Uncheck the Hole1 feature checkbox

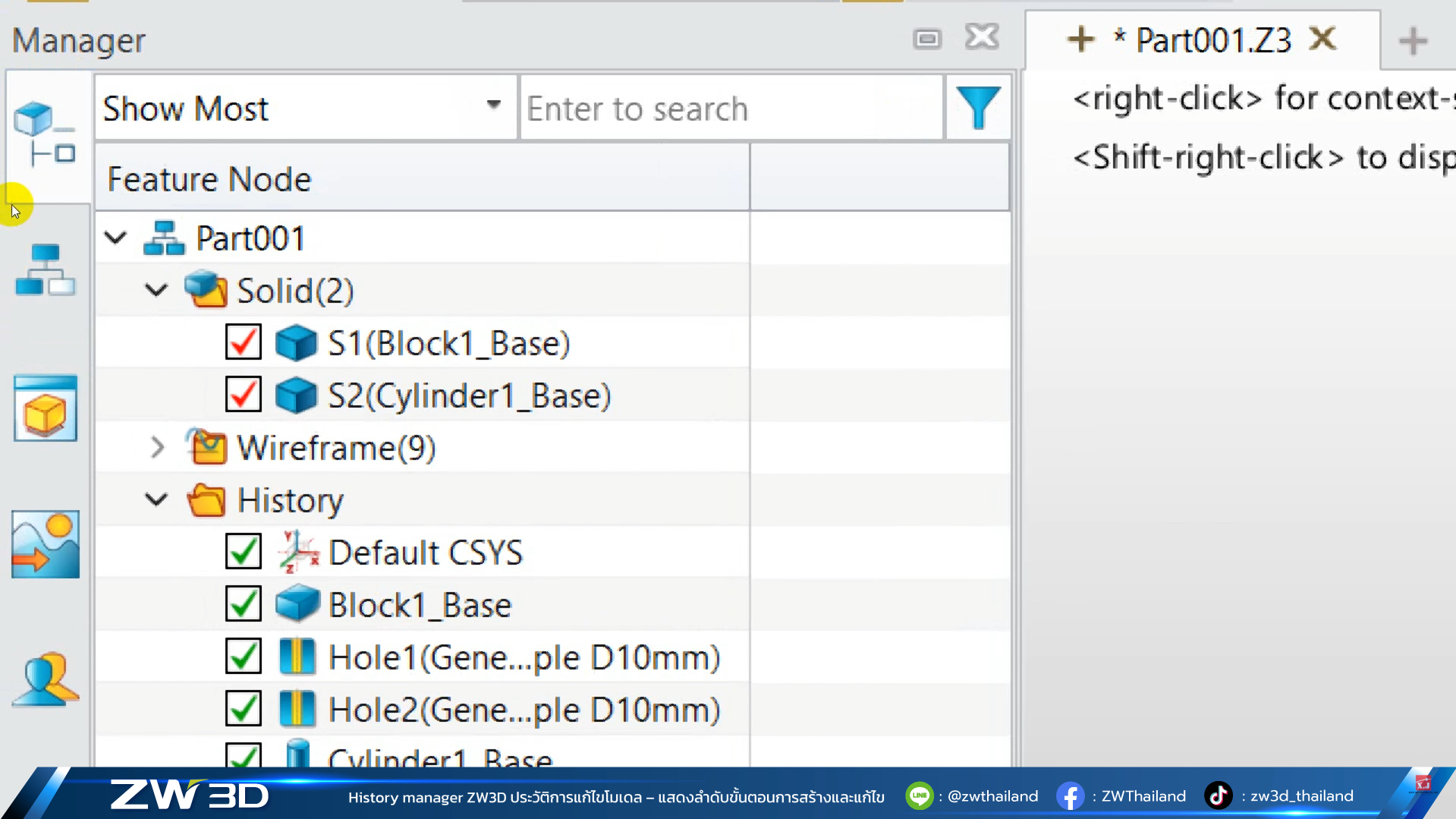[x=244, y=657]
